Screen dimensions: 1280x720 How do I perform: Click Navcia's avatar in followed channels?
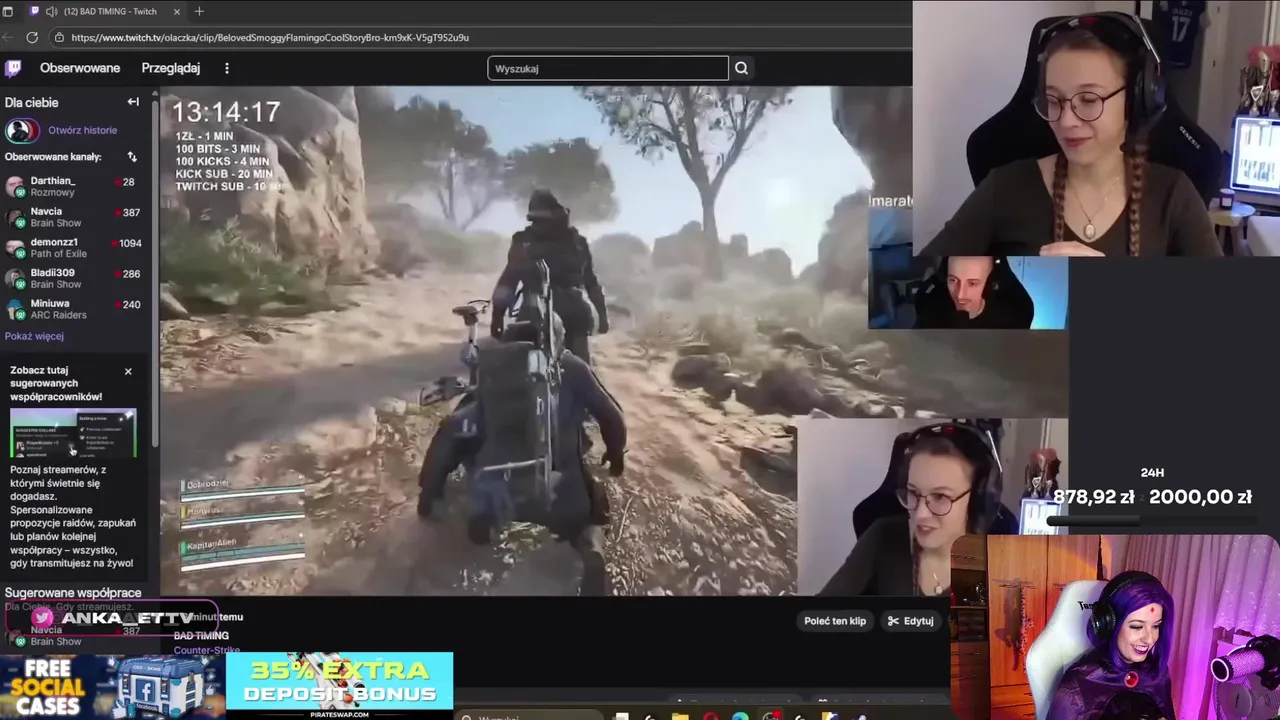click(15, 217)
